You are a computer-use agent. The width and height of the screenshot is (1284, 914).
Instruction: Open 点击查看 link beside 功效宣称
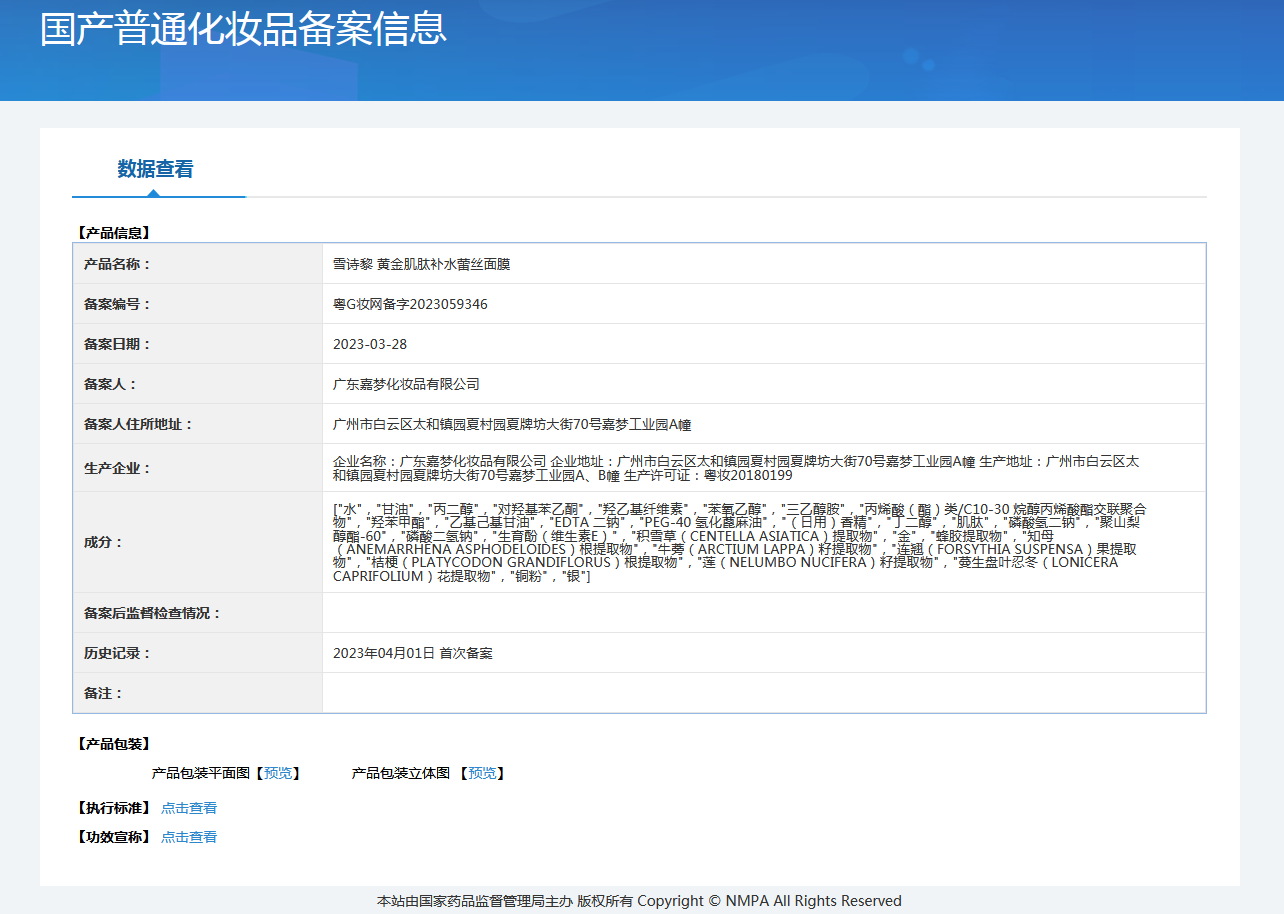coord(189,837)
